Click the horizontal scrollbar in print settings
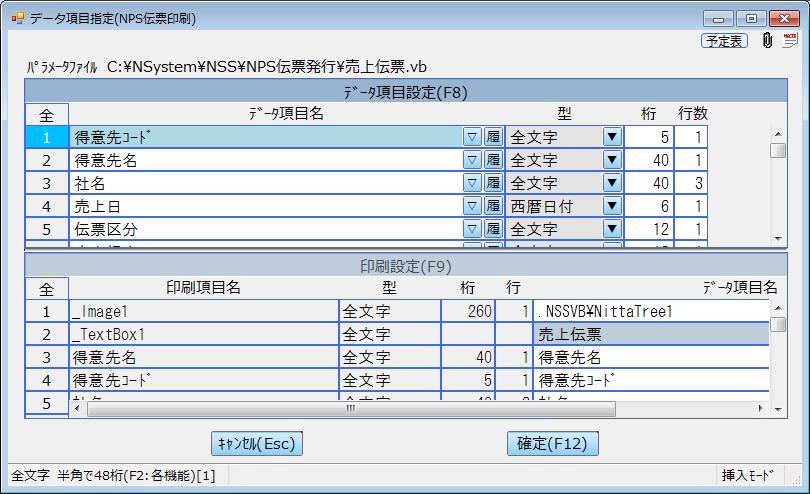810x494 pixels. coord(350,409)
